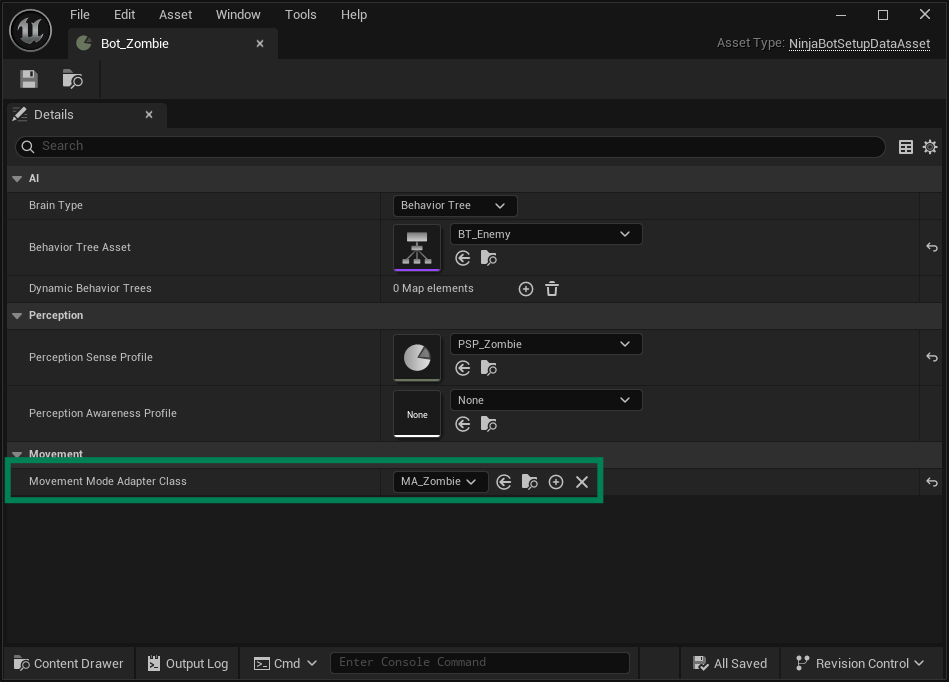The width and height of the screenshot is (949, 682).
Task: Open the Perception Awareness Profile dropdown
Action: 545,399
